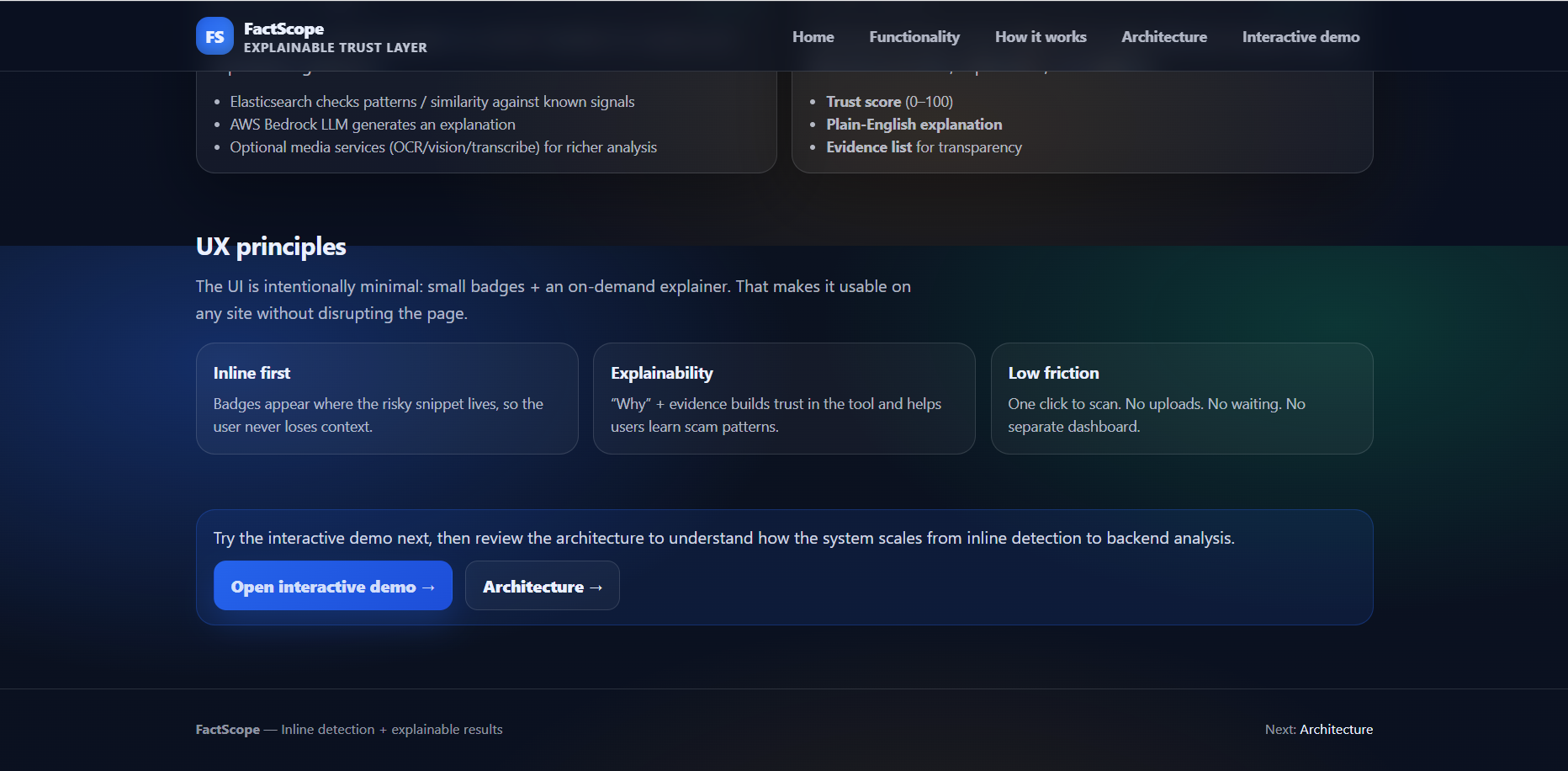Follow the footer Next: Architecture link
The height and width of the screenshot is (771, 1568).
(1336, 730)
